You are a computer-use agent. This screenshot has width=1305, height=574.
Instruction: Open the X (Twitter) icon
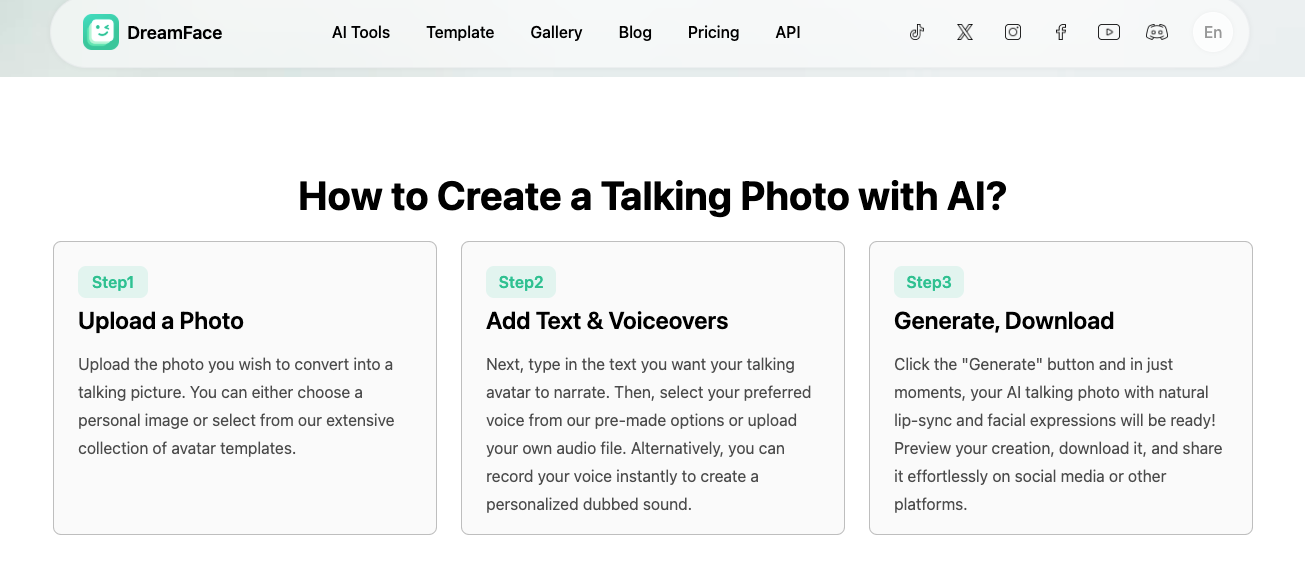tap(964, 32)
